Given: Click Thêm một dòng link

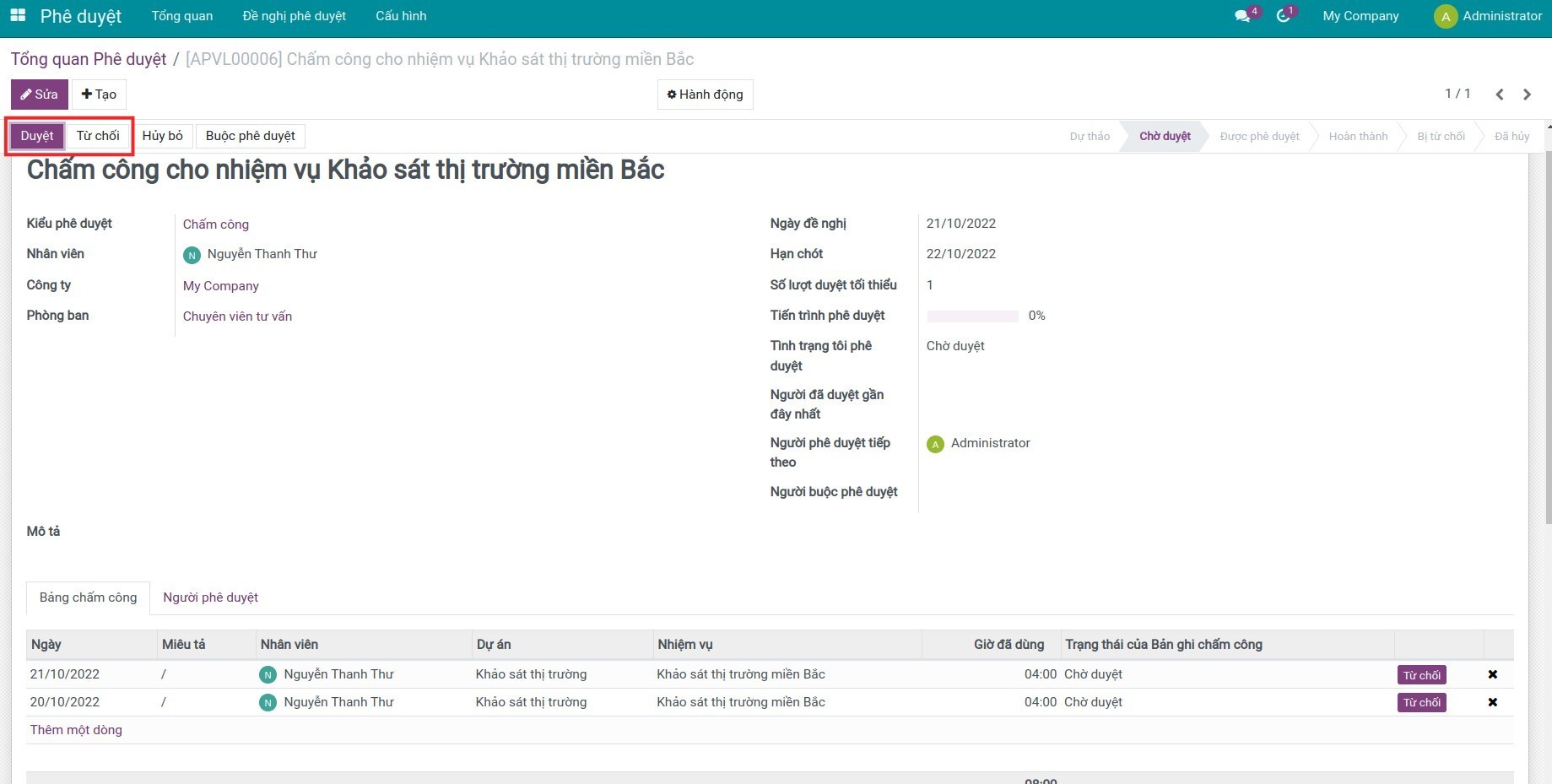Looking at the screenshot, I should (76, 730).
